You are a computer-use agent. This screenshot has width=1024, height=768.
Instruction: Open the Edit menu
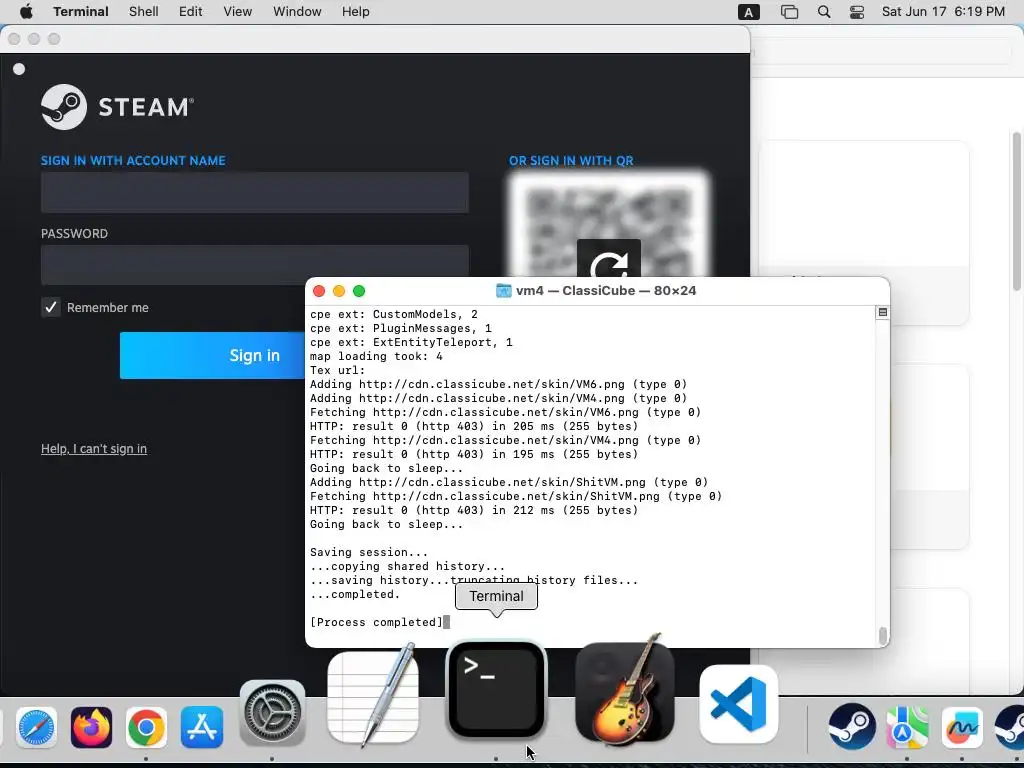coord(191,12)
